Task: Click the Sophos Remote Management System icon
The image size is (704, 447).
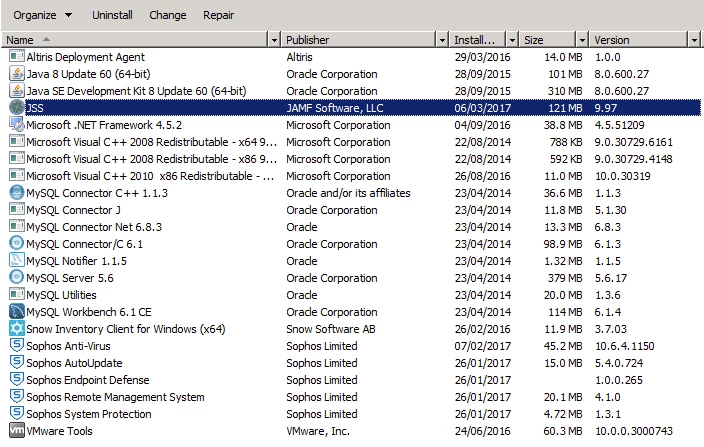Action: [17, 397]
